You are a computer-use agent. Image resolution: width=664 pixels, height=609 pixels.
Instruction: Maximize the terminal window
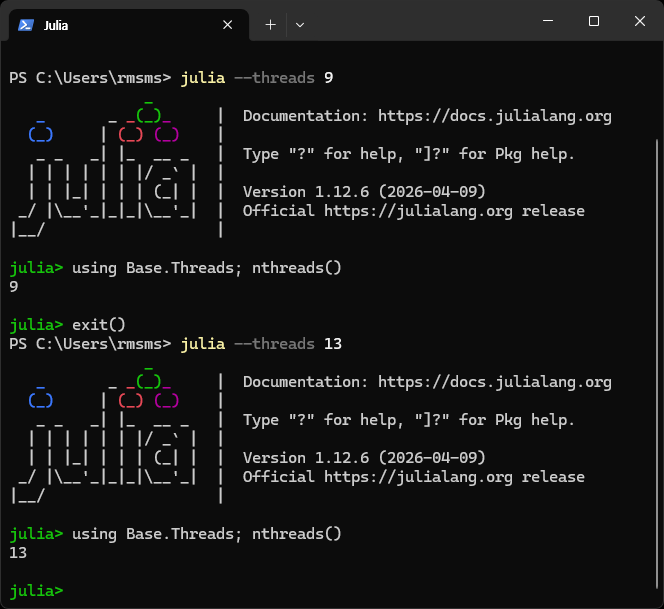click(x=594, y=21)
